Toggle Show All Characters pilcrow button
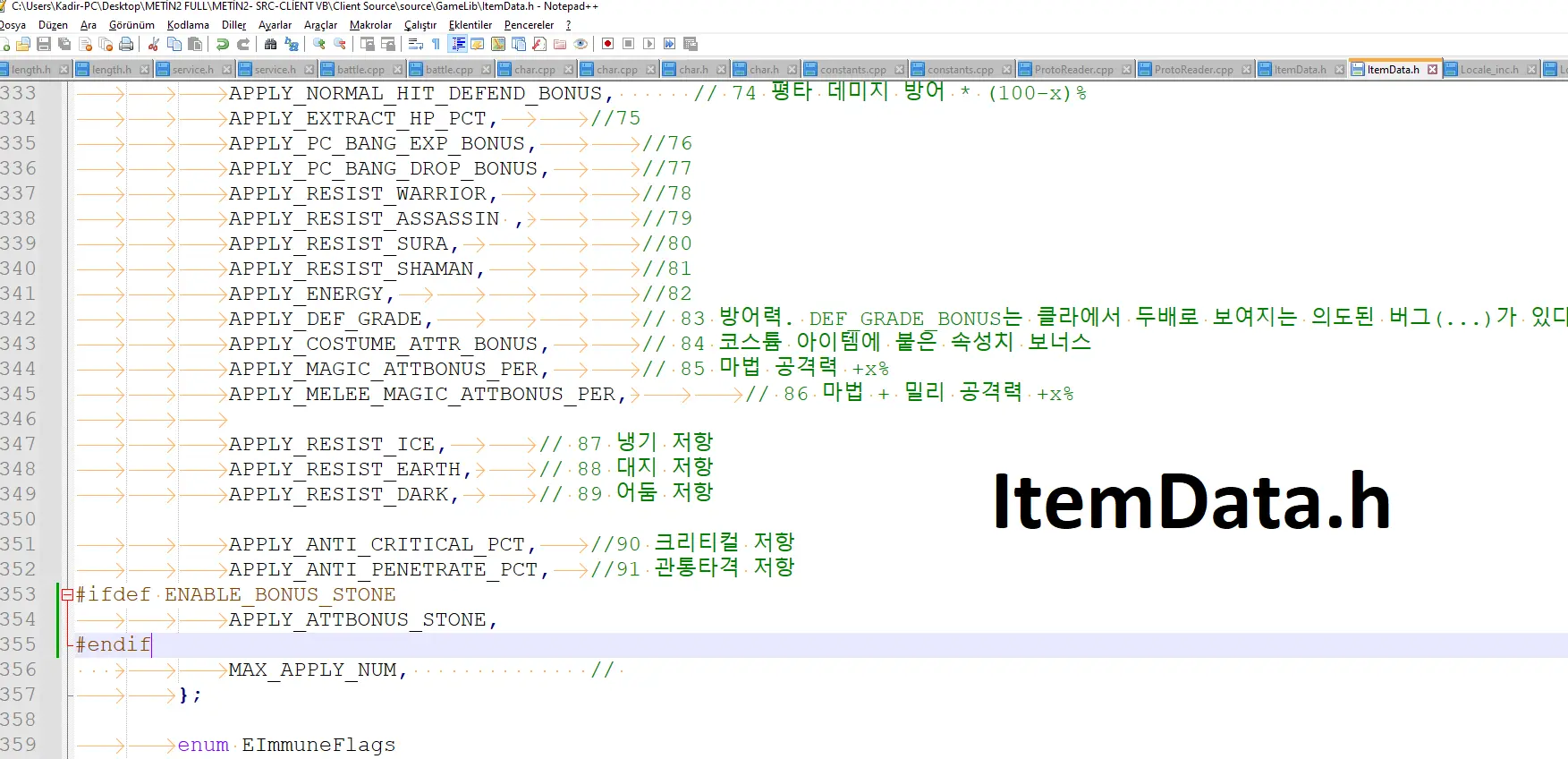The height and width of the screenshot is (759, 1568). [436, 44]
